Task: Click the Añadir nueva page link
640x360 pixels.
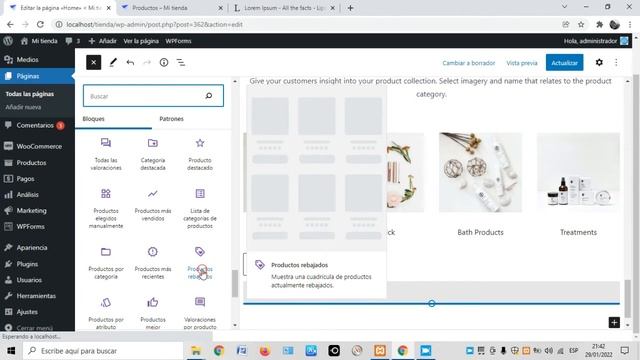Action: click(x=23, y=107)
